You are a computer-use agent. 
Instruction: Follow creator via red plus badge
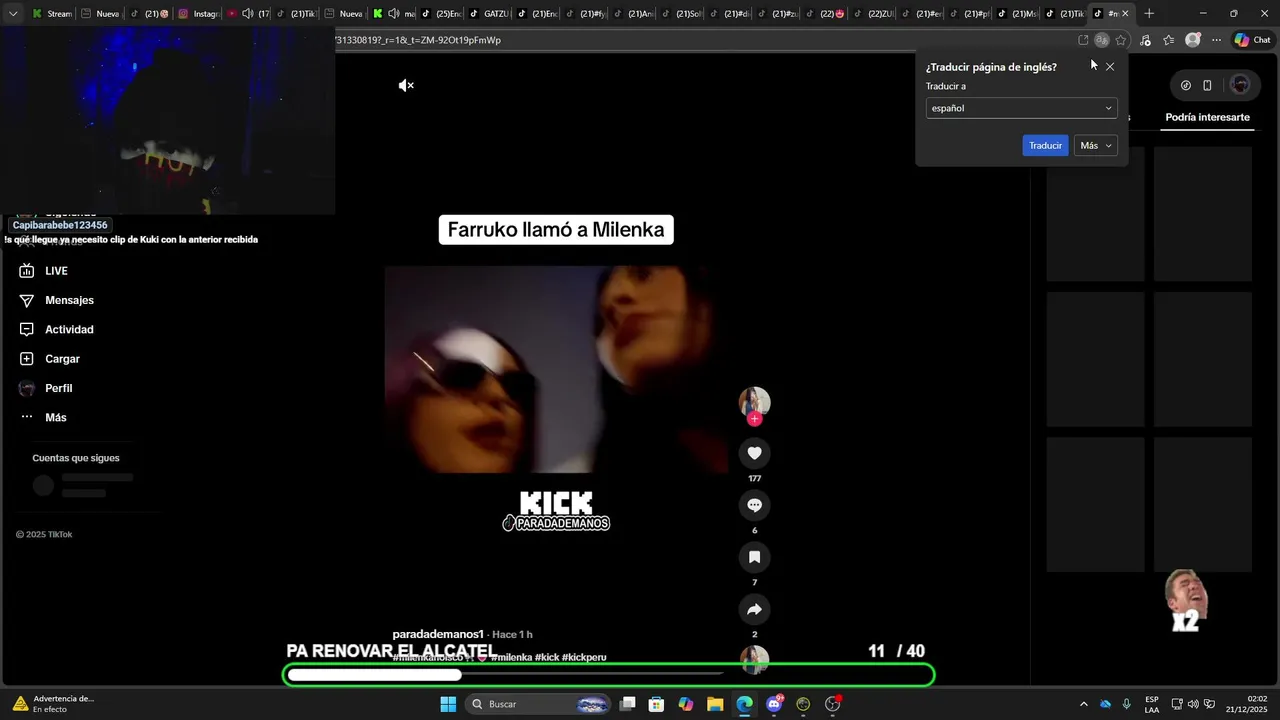(x=755, y=419)
